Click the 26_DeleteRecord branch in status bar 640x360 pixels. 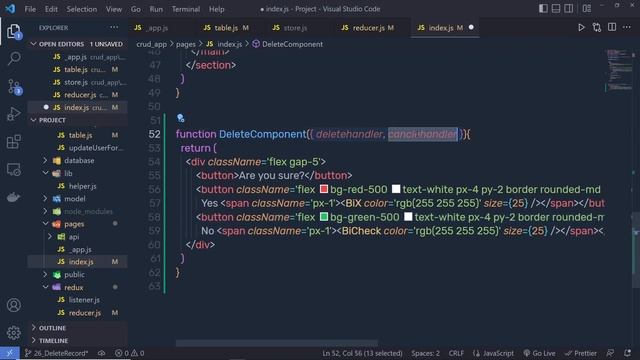(x=57, y=353)
